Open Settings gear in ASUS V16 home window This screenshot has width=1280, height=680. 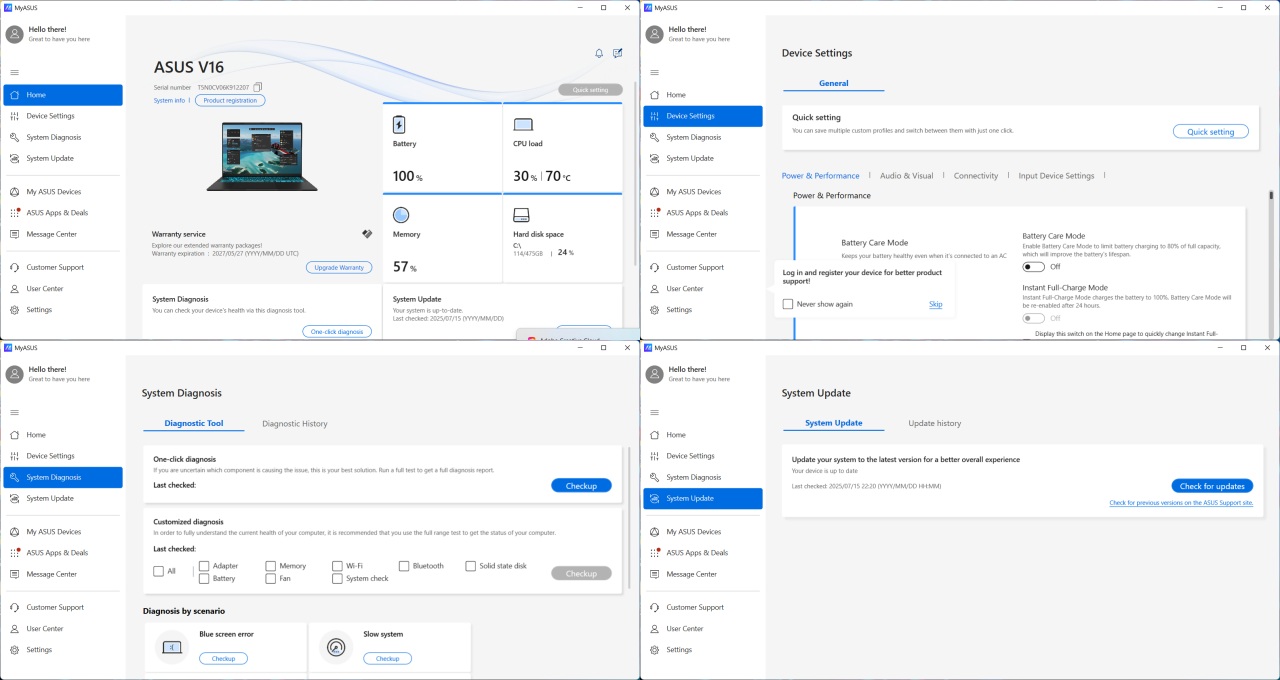point(63,310)
